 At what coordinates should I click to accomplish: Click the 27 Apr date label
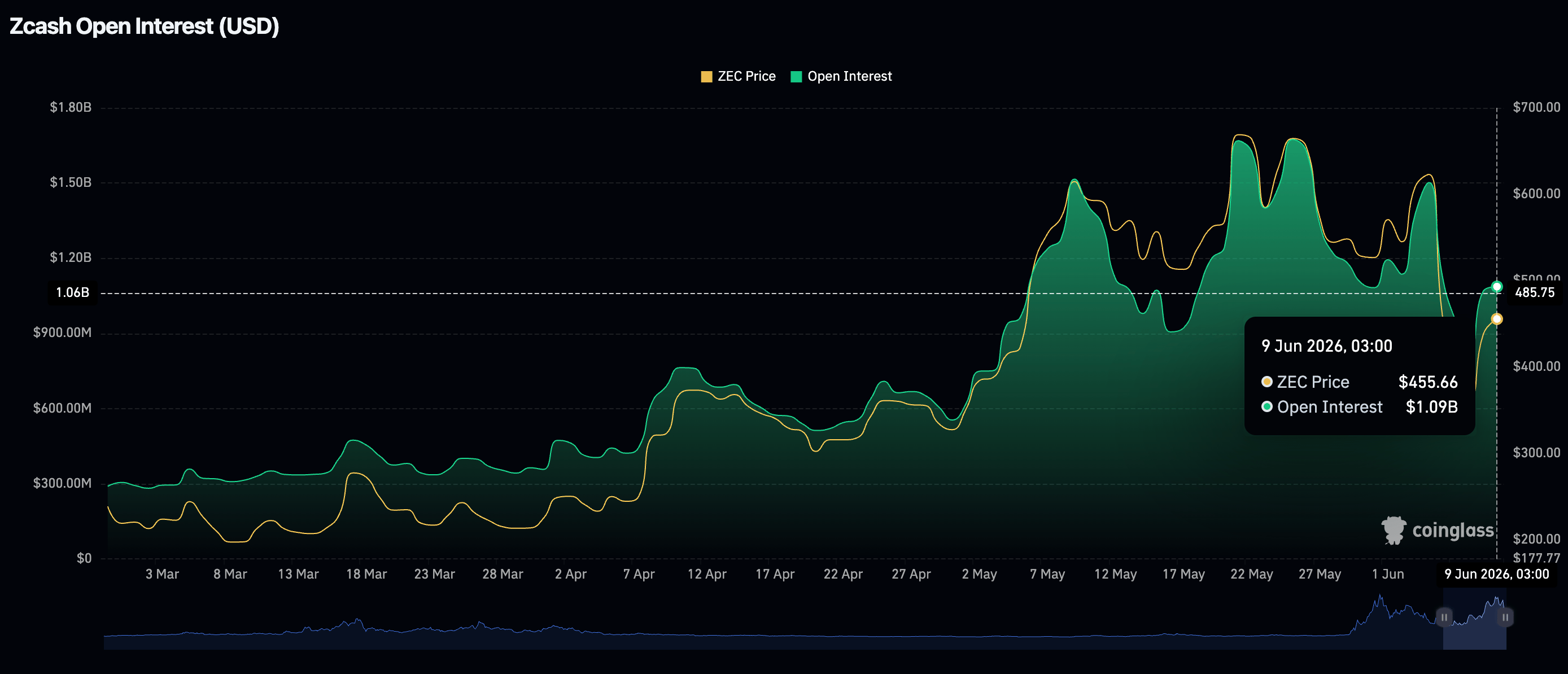click(911, 574)
